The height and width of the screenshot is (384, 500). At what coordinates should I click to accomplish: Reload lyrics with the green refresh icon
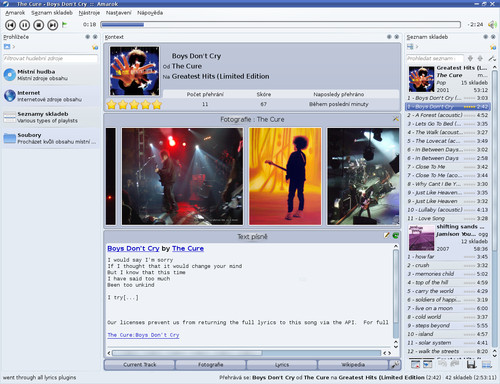click(395, 235)
